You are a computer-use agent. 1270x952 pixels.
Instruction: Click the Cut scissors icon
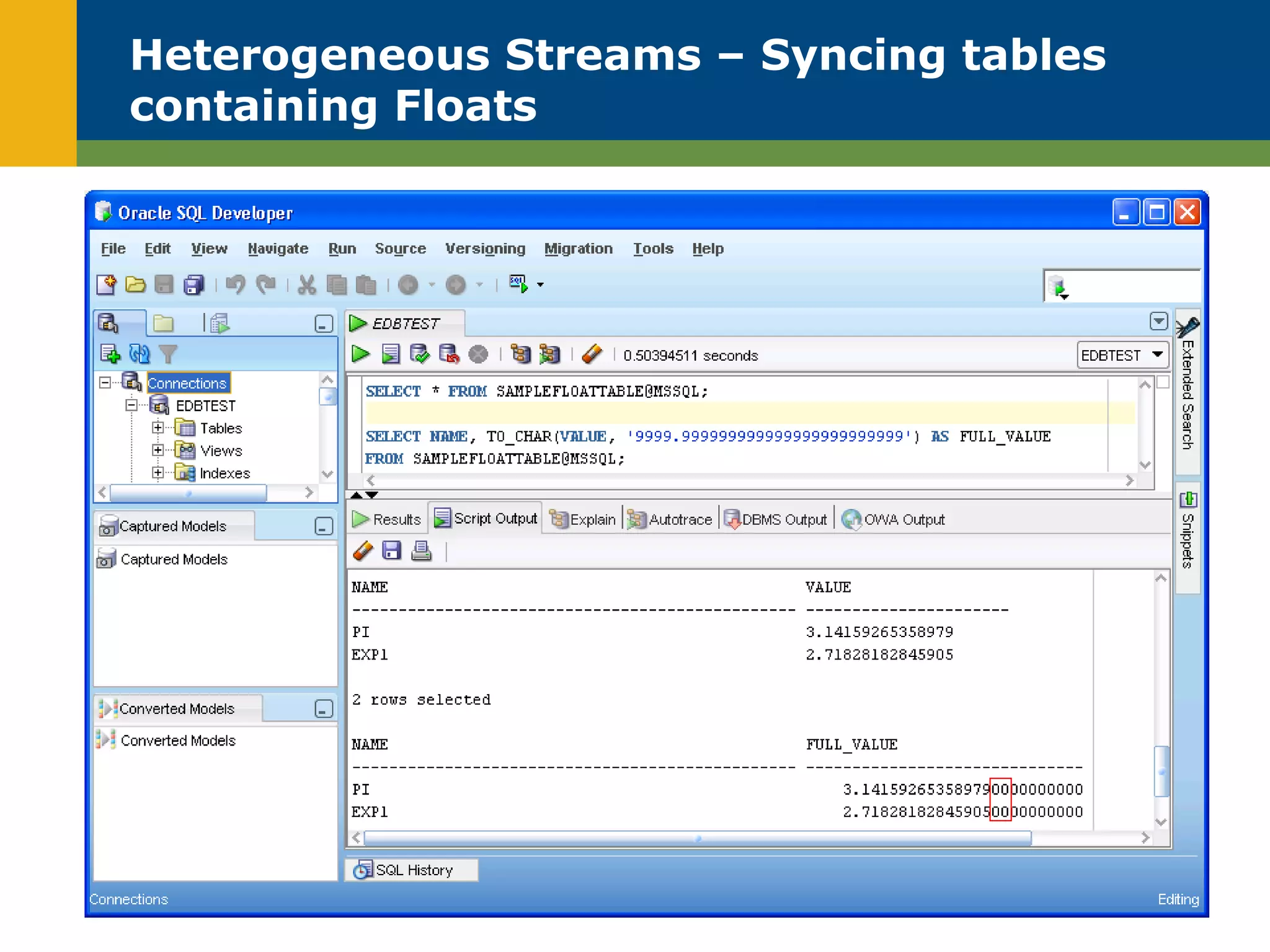(x=306, y=284)
